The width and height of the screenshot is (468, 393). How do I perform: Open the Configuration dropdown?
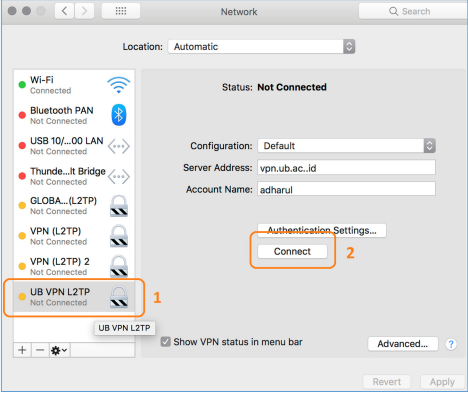[x=347, y=146]
